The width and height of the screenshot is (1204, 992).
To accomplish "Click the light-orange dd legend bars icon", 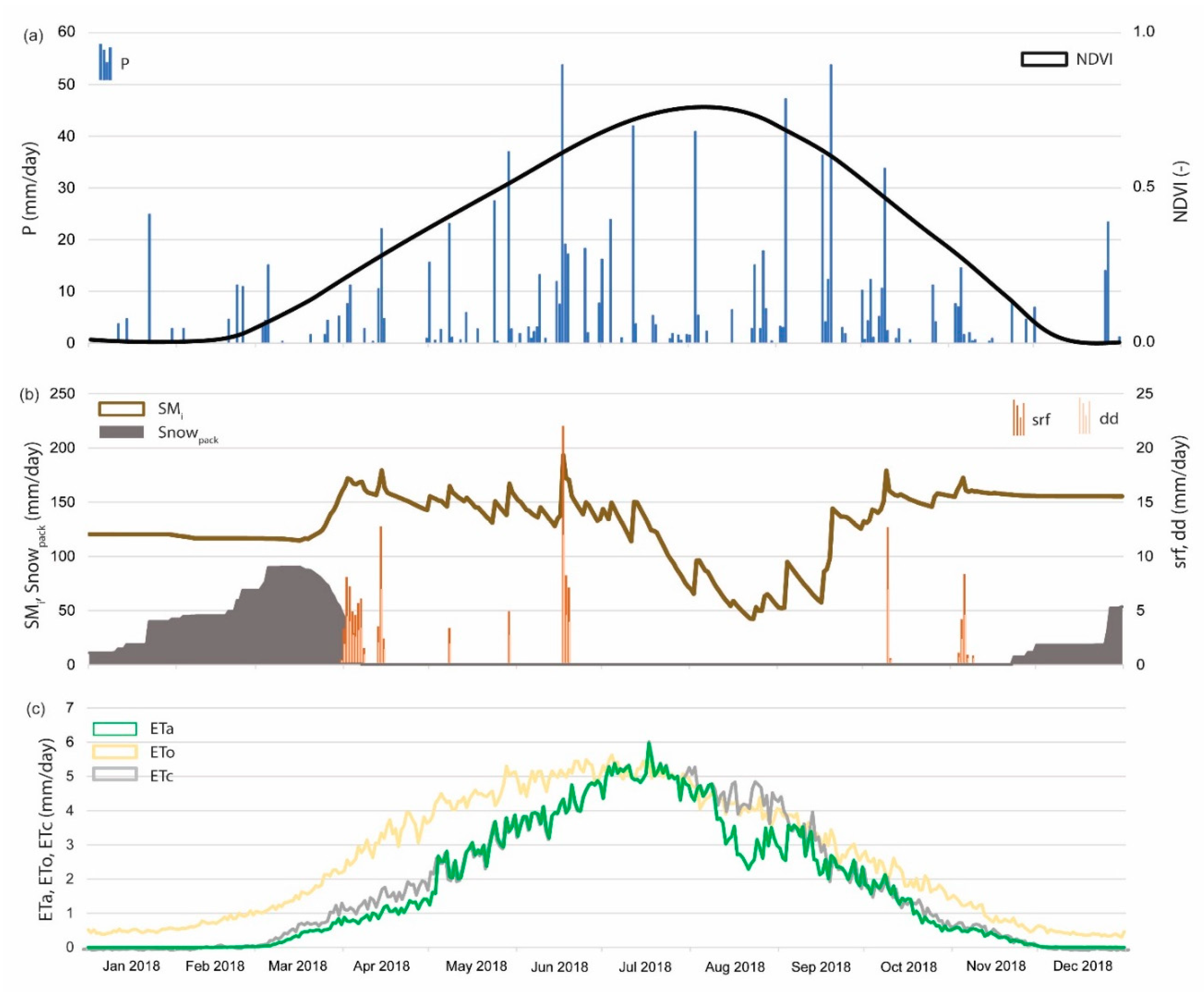I will 1084,417.
